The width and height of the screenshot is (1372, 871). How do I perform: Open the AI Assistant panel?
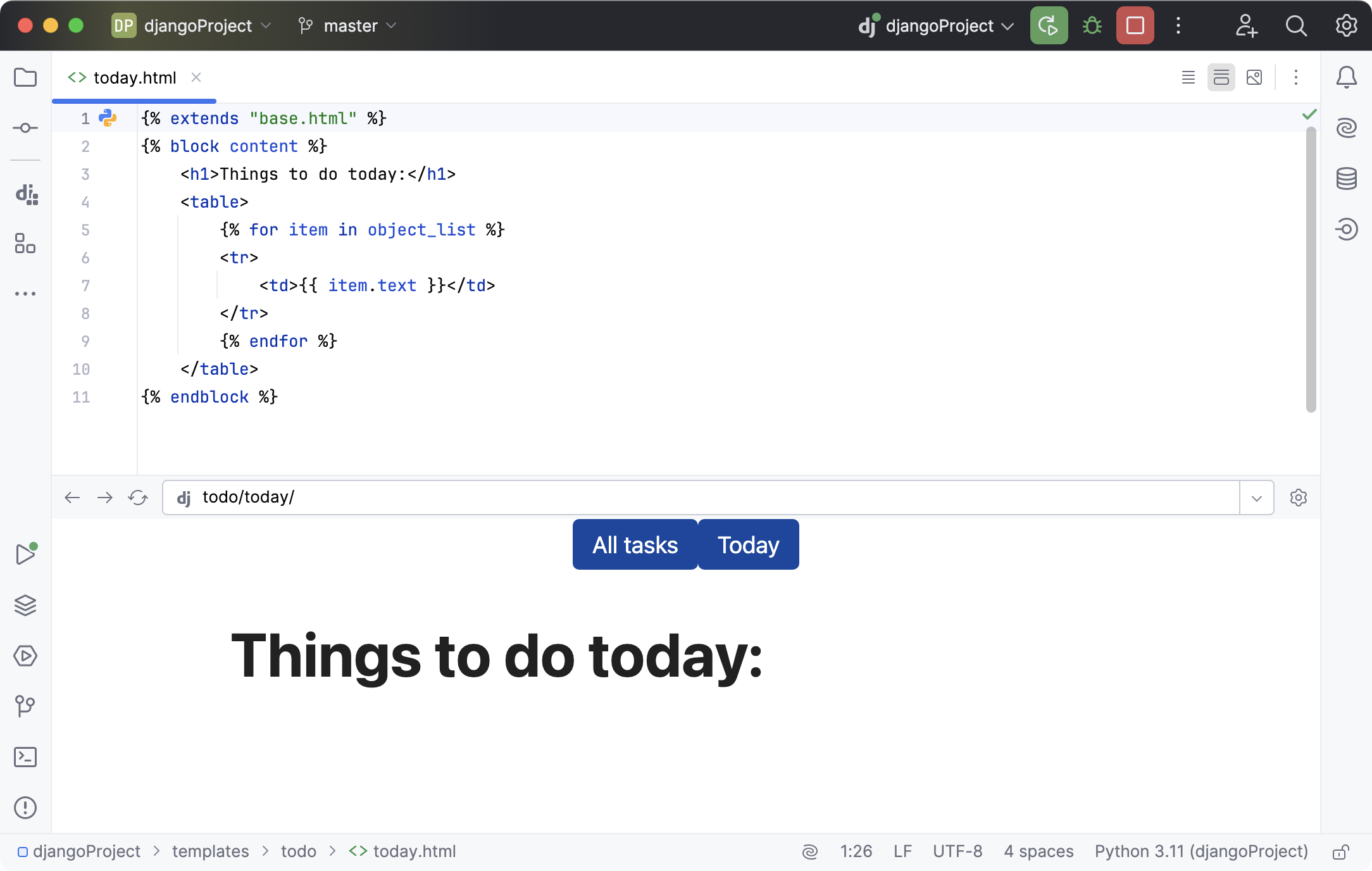pos(1347,127)
